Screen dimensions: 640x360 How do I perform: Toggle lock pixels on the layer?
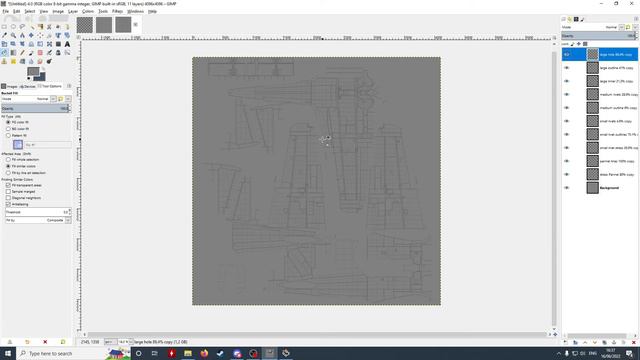pos(573,44)
